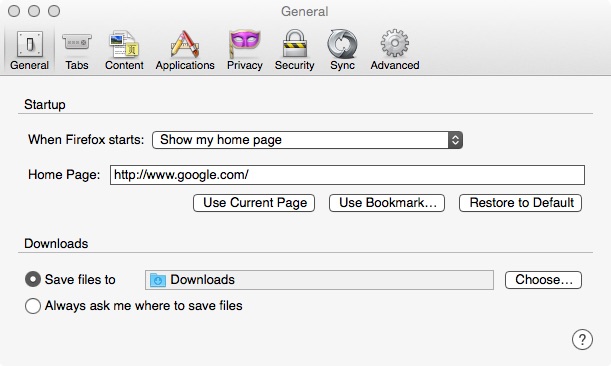
Task: Click the help question mark button
Action: [x=582, y=339]
